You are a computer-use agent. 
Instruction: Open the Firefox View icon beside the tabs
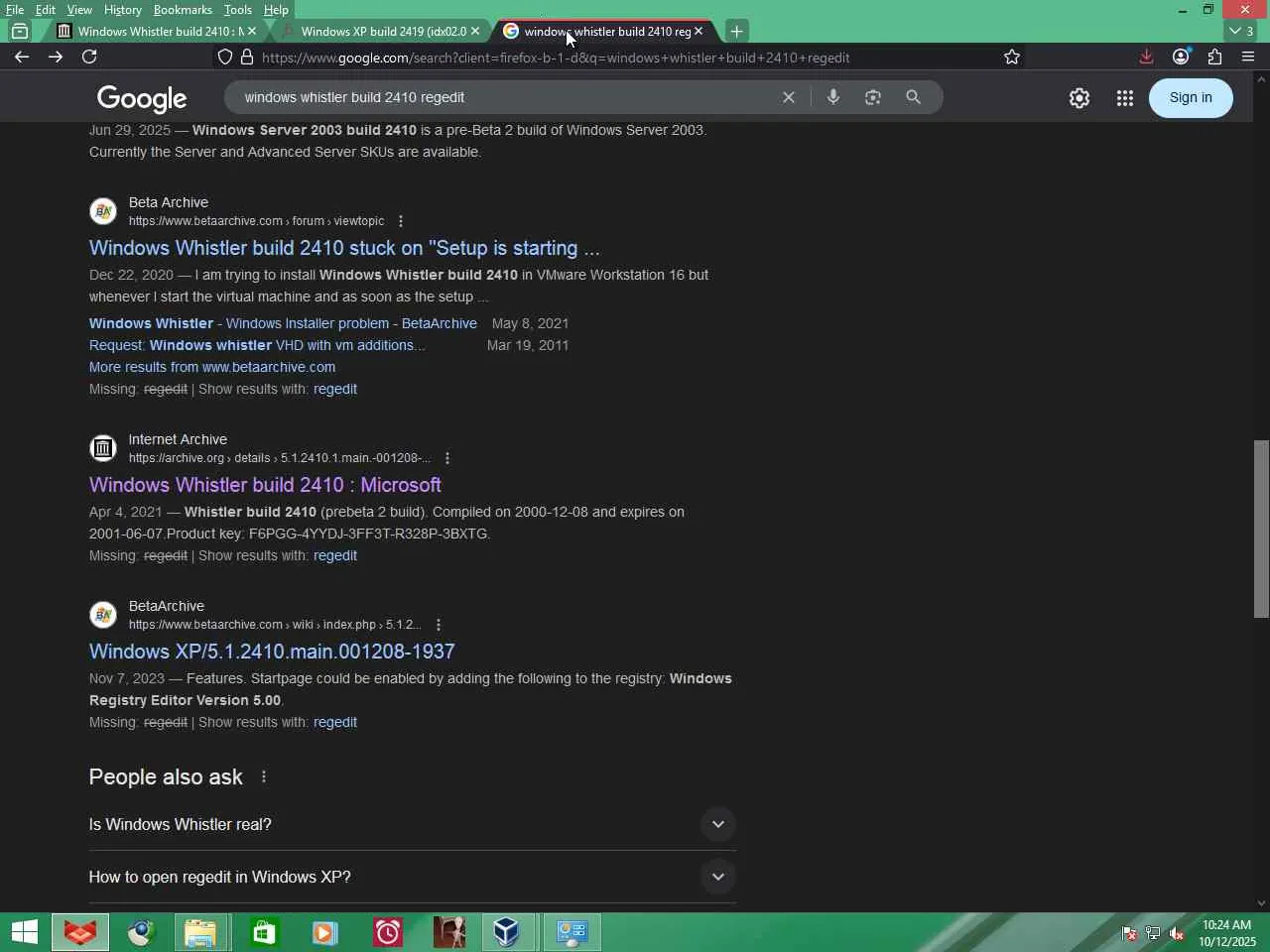[x=20, y=31]
